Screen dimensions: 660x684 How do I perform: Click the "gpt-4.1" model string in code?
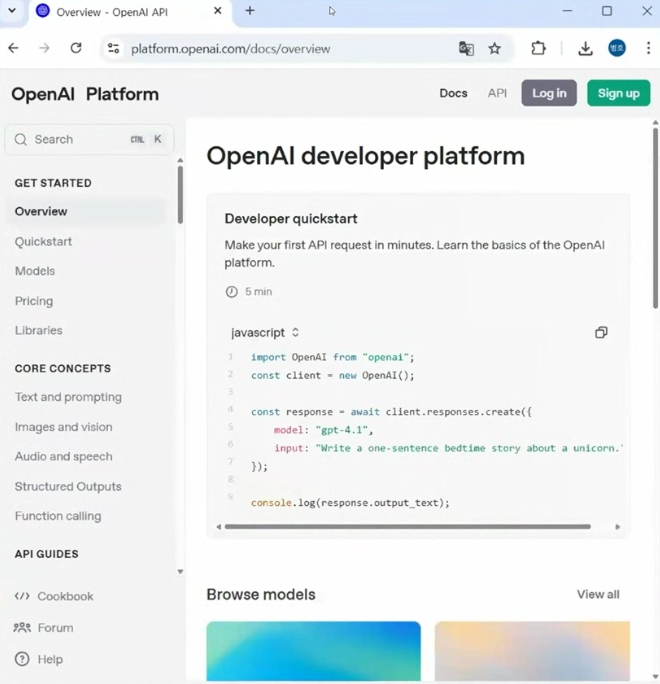tap(342, 430)
